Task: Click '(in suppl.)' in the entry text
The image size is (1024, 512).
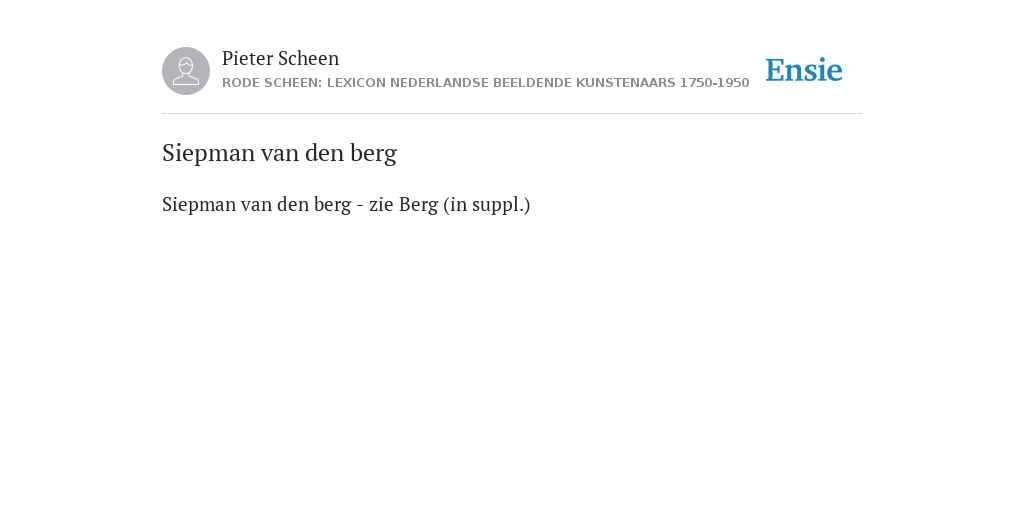Action: tap(487, 204)
